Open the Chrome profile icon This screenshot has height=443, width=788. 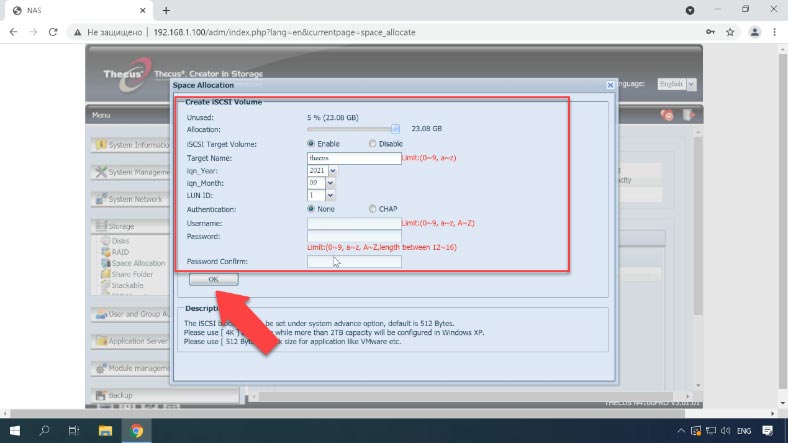pyautogui.click(x=754, y=32)
